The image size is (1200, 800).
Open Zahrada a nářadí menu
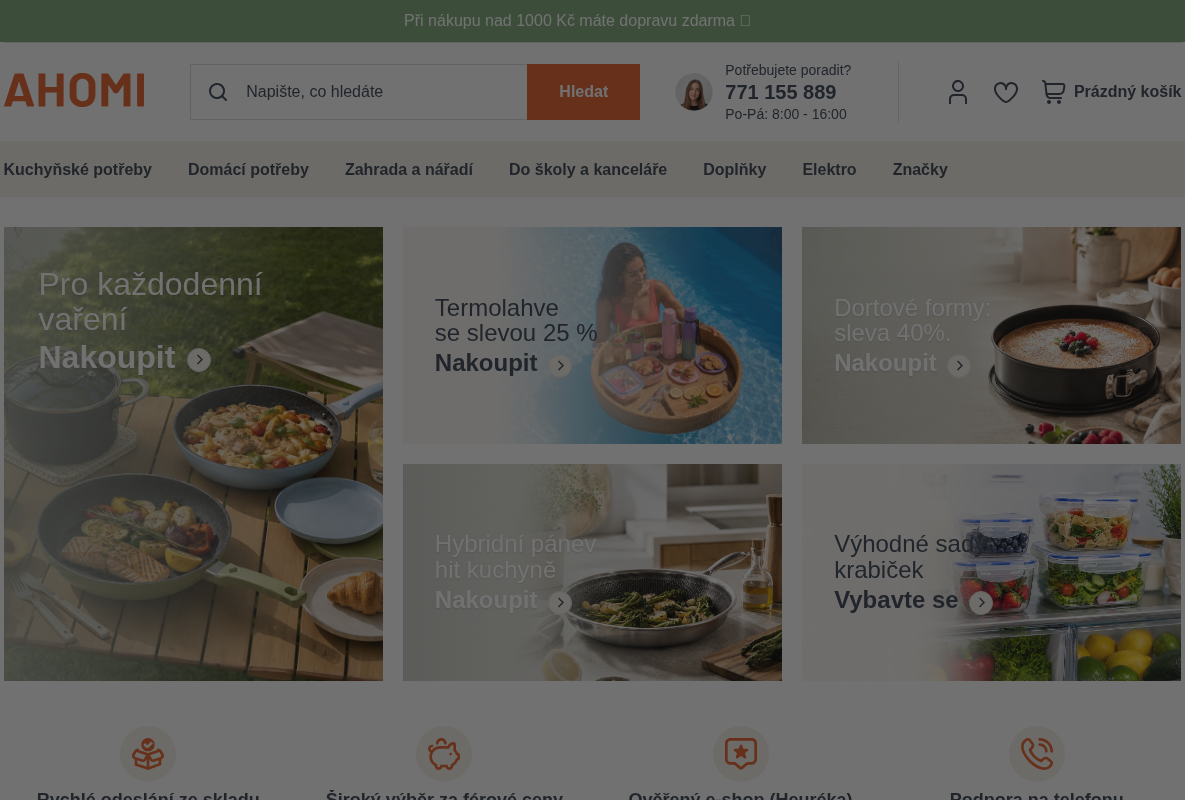(x=409, y=170)
